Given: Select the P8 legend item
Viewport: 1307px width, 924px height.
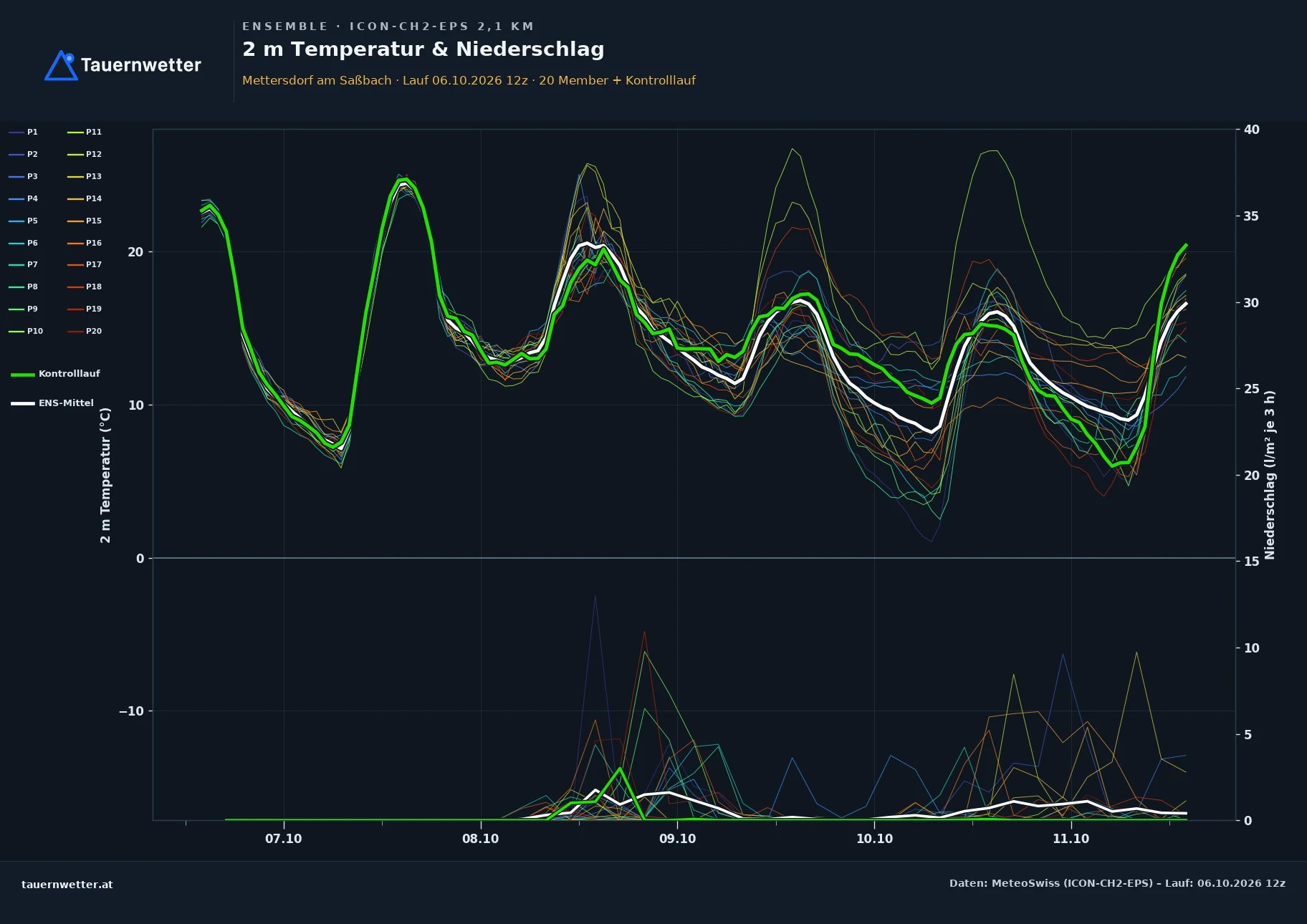Looking at the screenshot, I should [x=23, y=287].
